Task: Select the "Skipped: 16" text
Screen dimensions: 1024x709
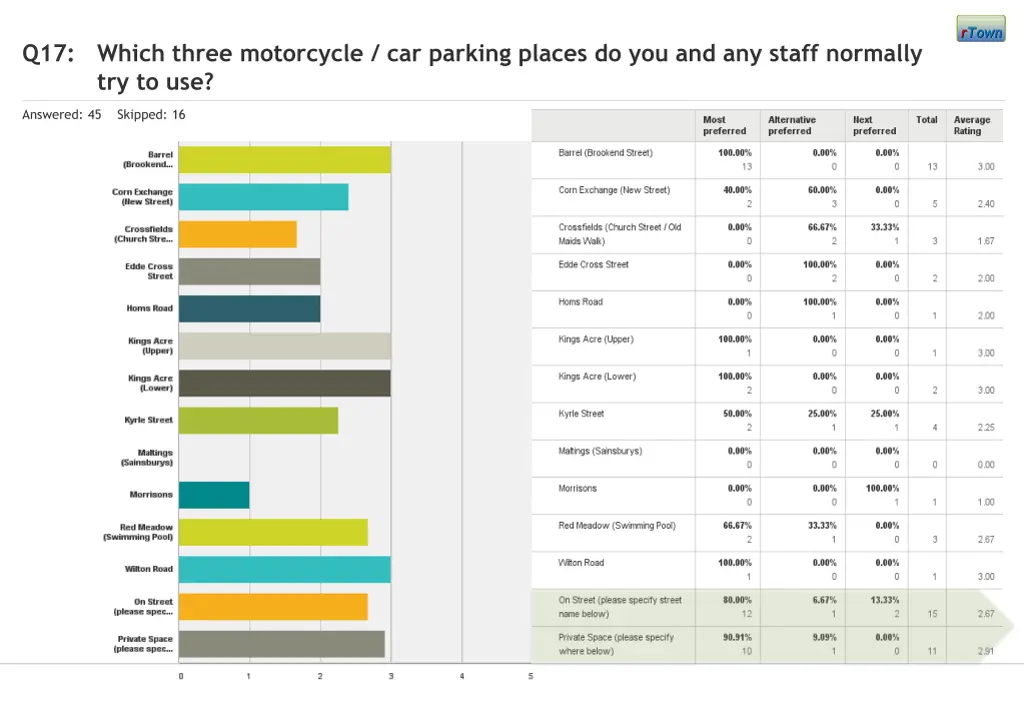Action: click(151, 115)
